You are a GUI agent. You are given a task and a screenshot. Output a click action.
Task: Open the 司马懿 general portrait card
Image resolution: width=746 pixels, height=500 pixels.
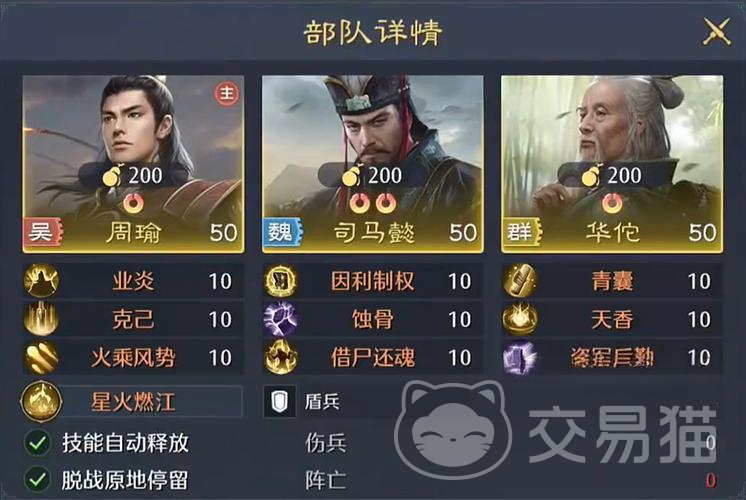coord(373,164)
